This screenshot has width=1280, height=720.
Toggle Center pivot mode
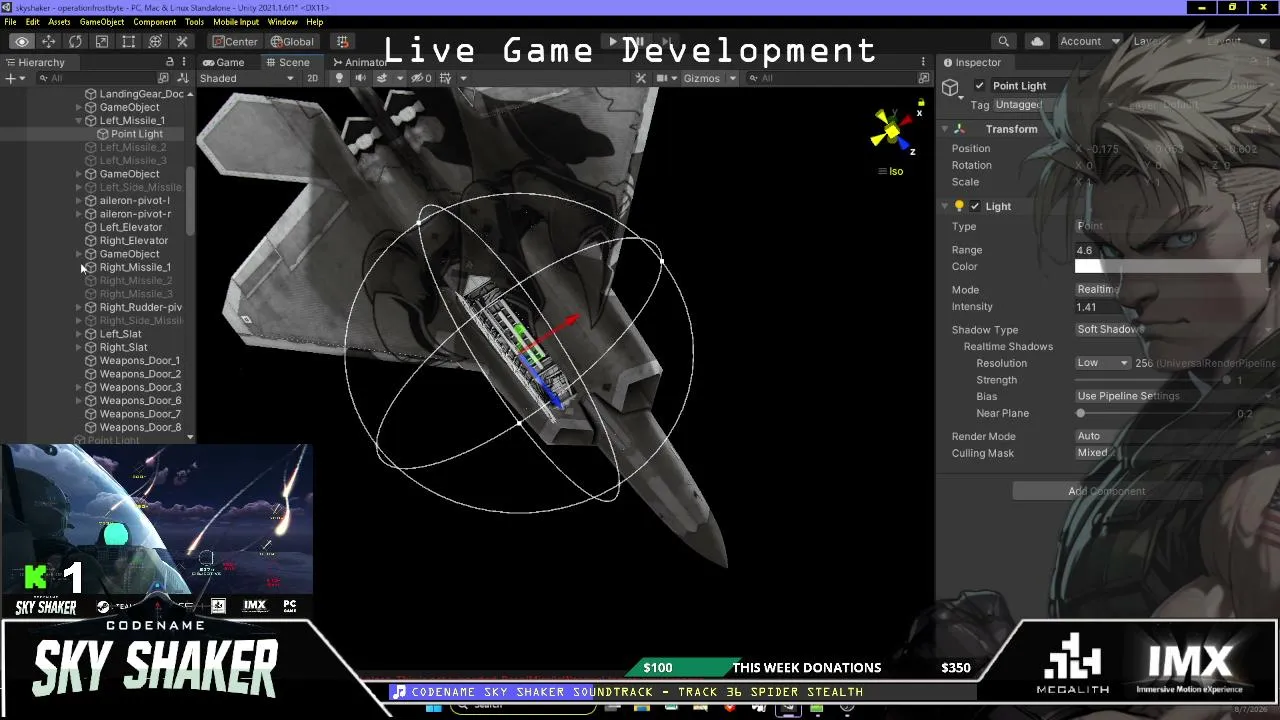(x=235, y=42)
